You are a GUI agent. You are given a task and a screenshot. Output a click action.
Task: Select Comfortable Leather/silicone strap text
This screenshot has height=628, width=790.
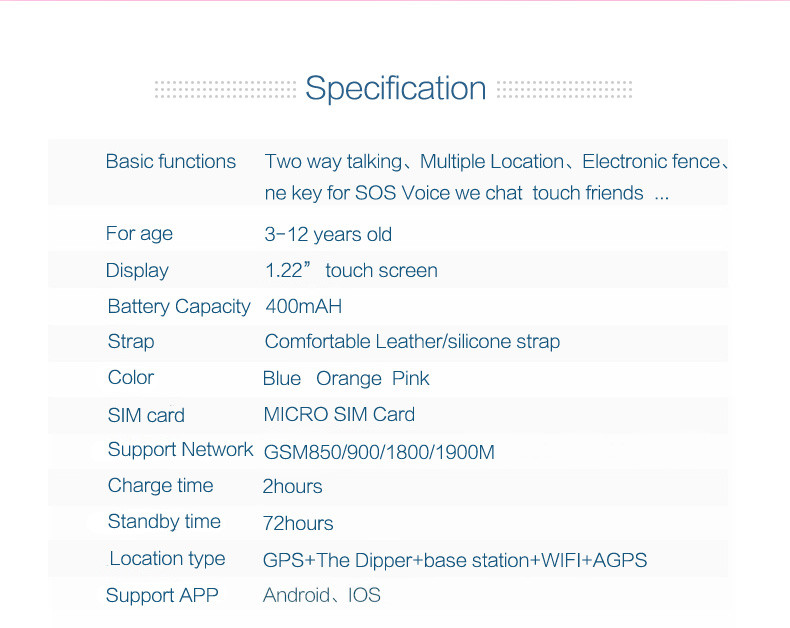(412, 342)
